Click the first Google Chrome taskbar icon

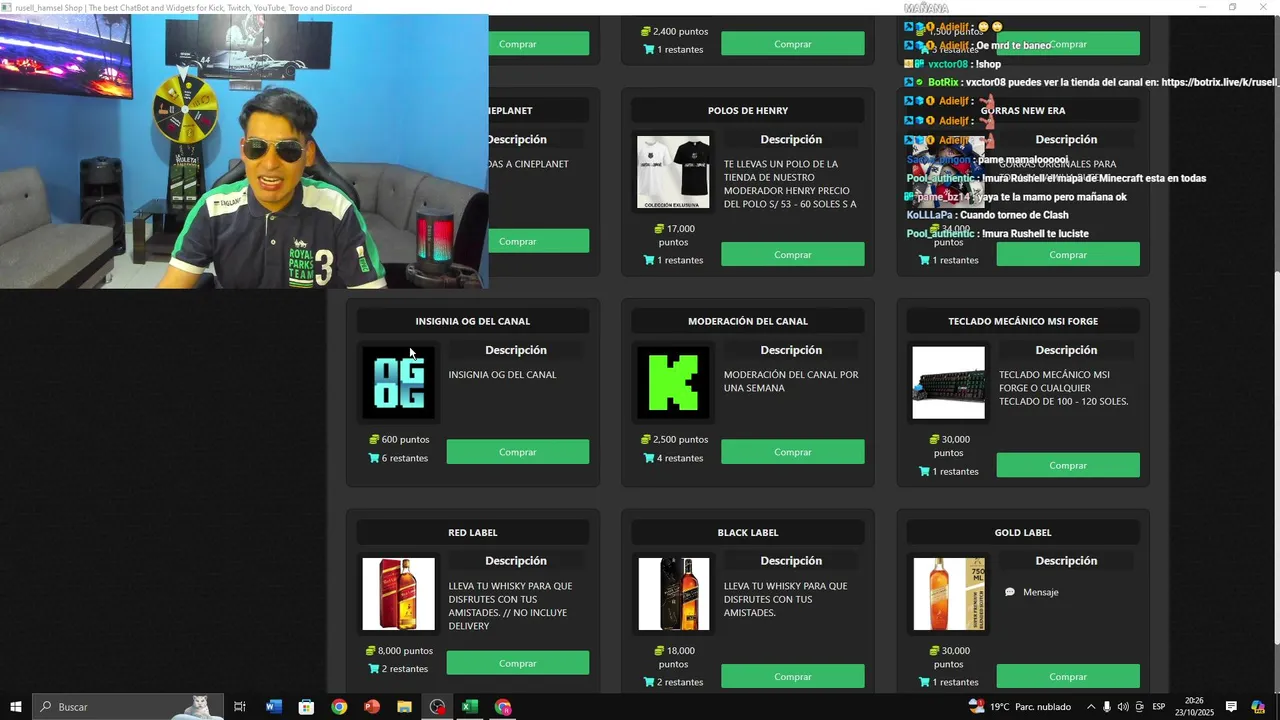click(x=339, y=707)
